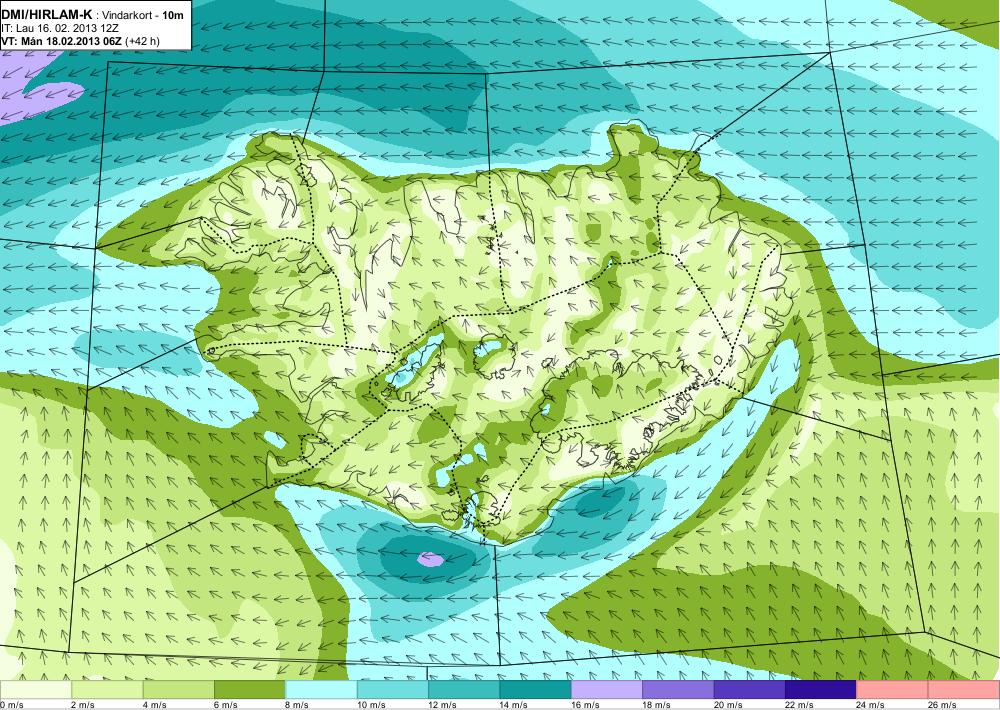Select the legend swatch between 2 and 4 m/s

[107, 690]
